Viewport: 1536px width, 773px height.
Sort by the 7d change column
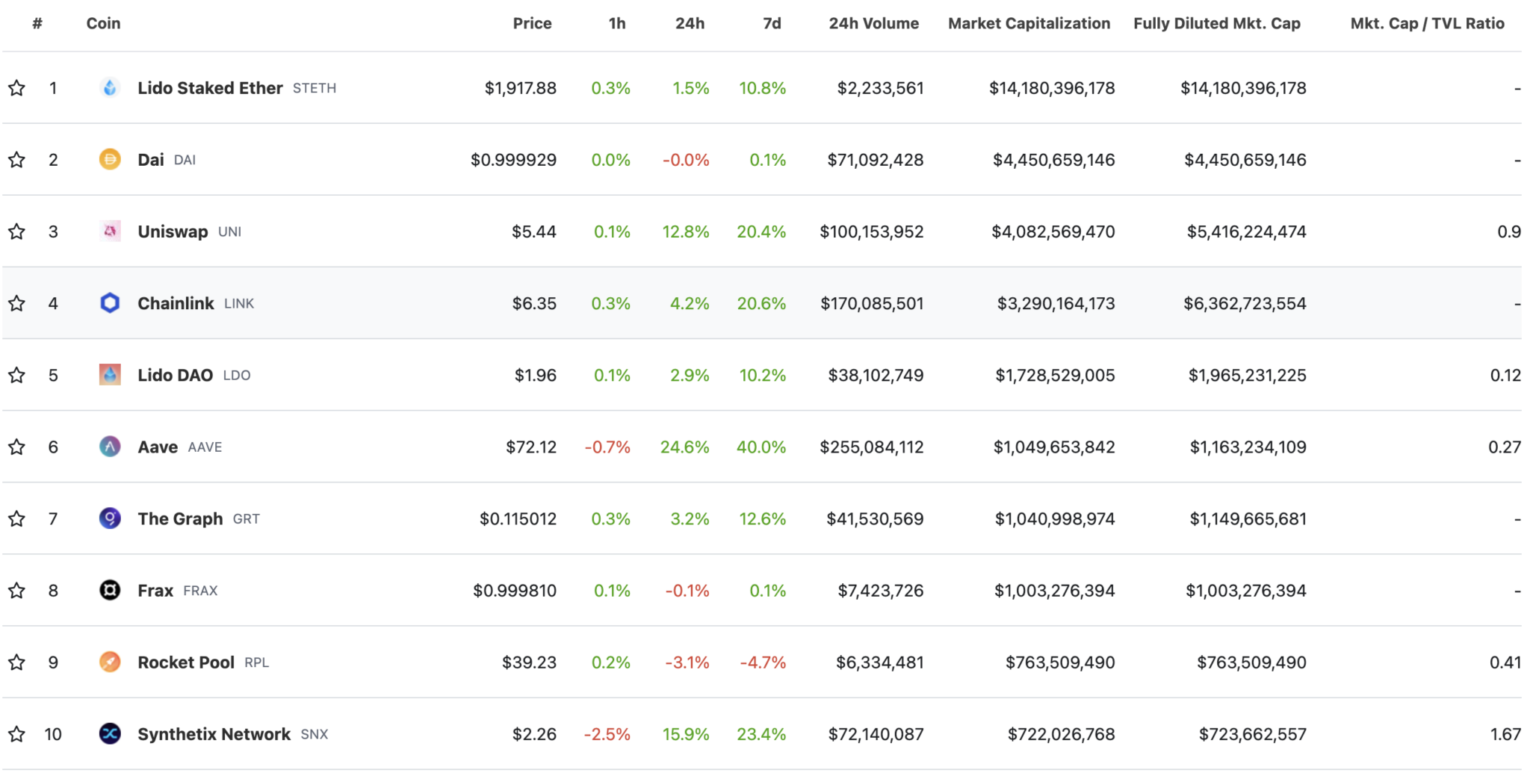coord(772,23)
